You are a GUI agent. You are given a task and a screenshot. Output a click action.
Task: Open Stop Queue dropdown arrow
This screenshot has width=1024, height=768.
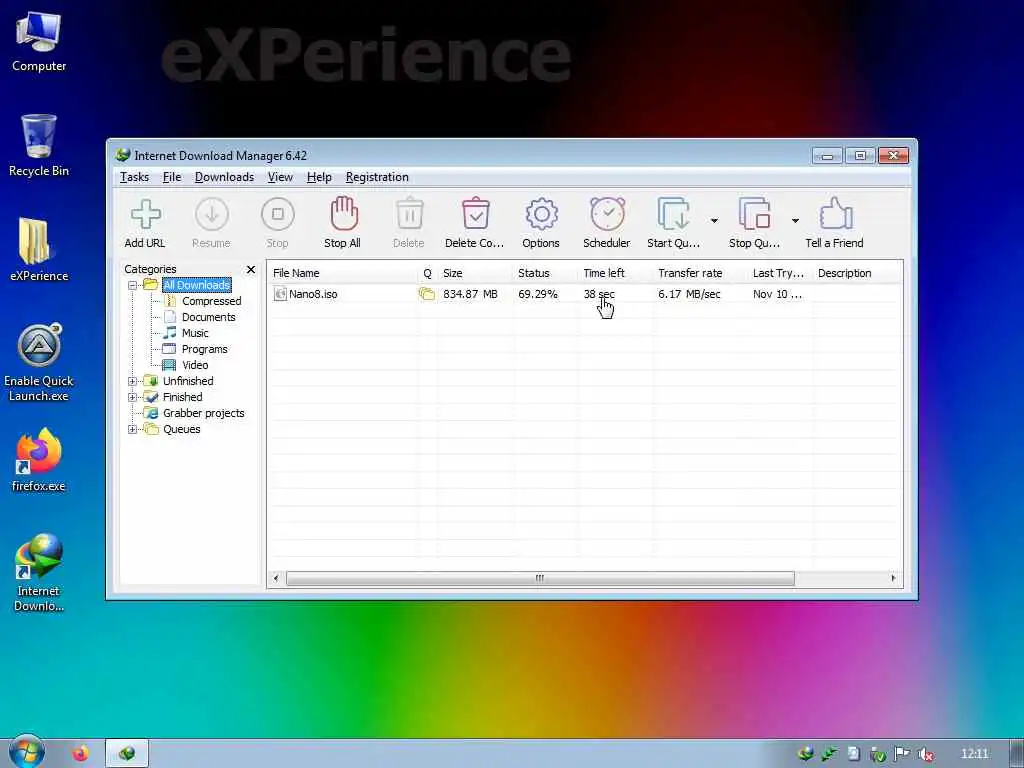[x=795, y=221]
